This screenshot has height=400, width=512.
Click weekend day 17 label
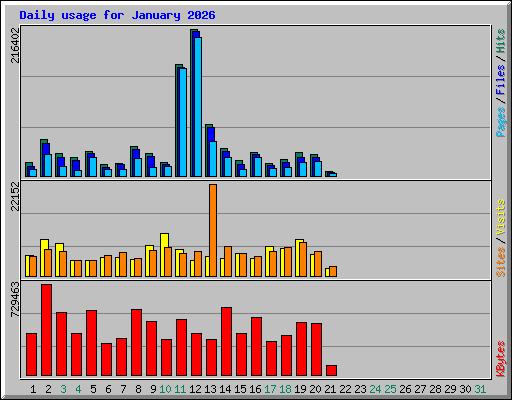point(270,389)
